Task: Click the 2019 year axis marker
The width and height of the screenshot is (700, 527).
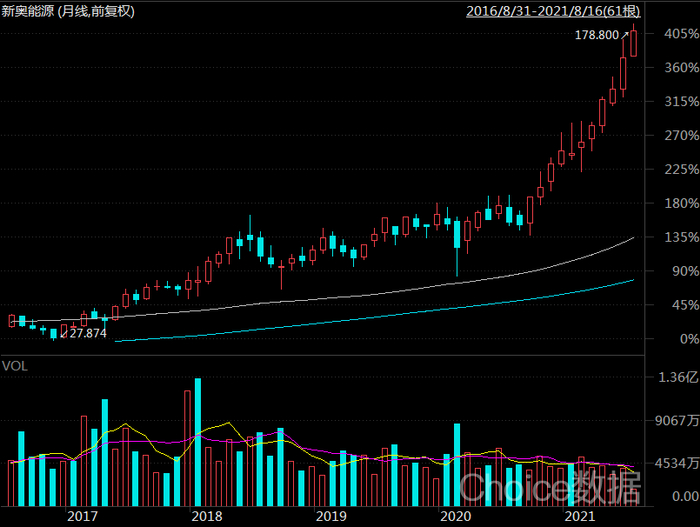Action: [x=331, y=516]
